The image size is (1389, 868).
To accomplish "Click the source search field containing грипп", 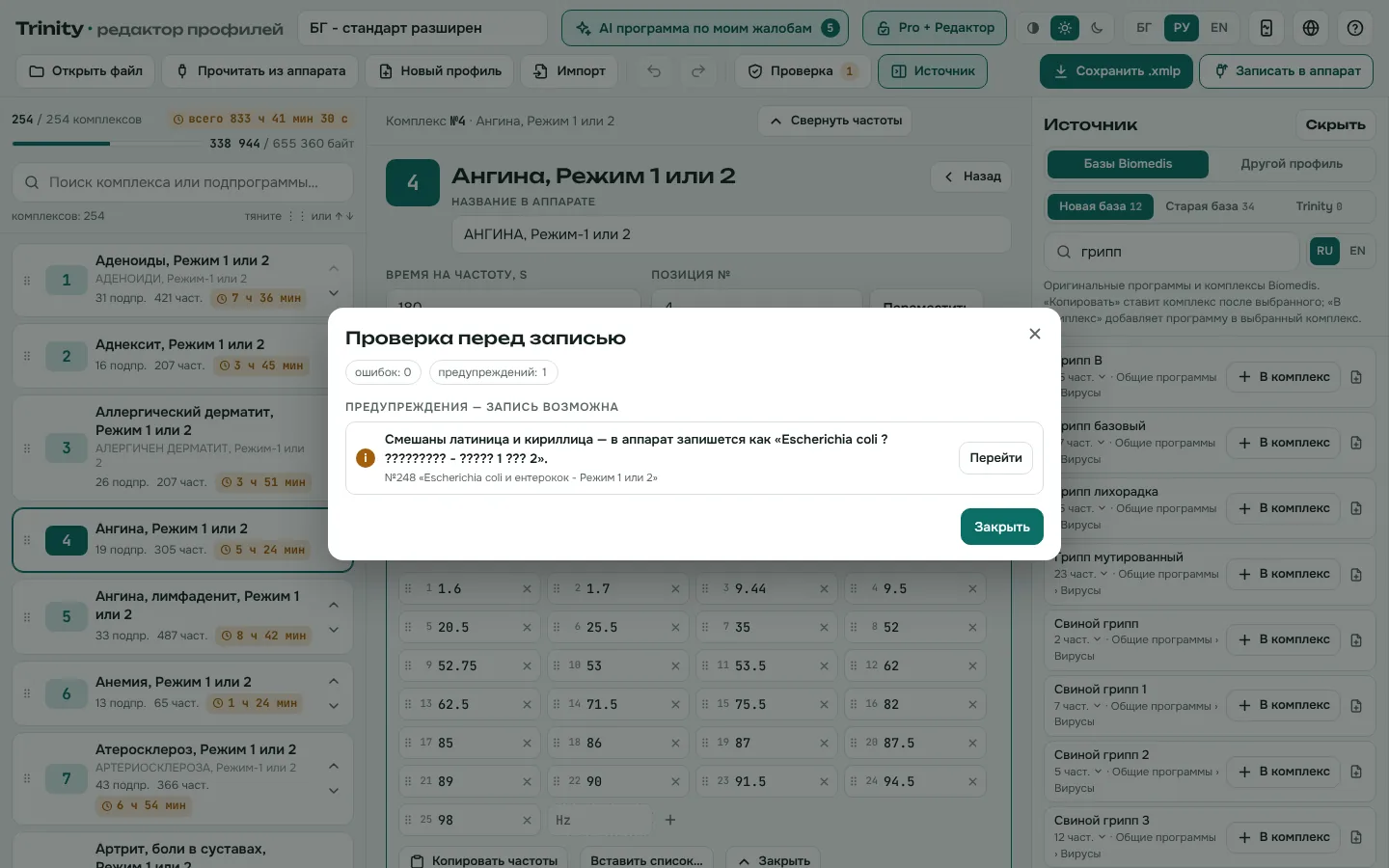I will point(1172,252).
